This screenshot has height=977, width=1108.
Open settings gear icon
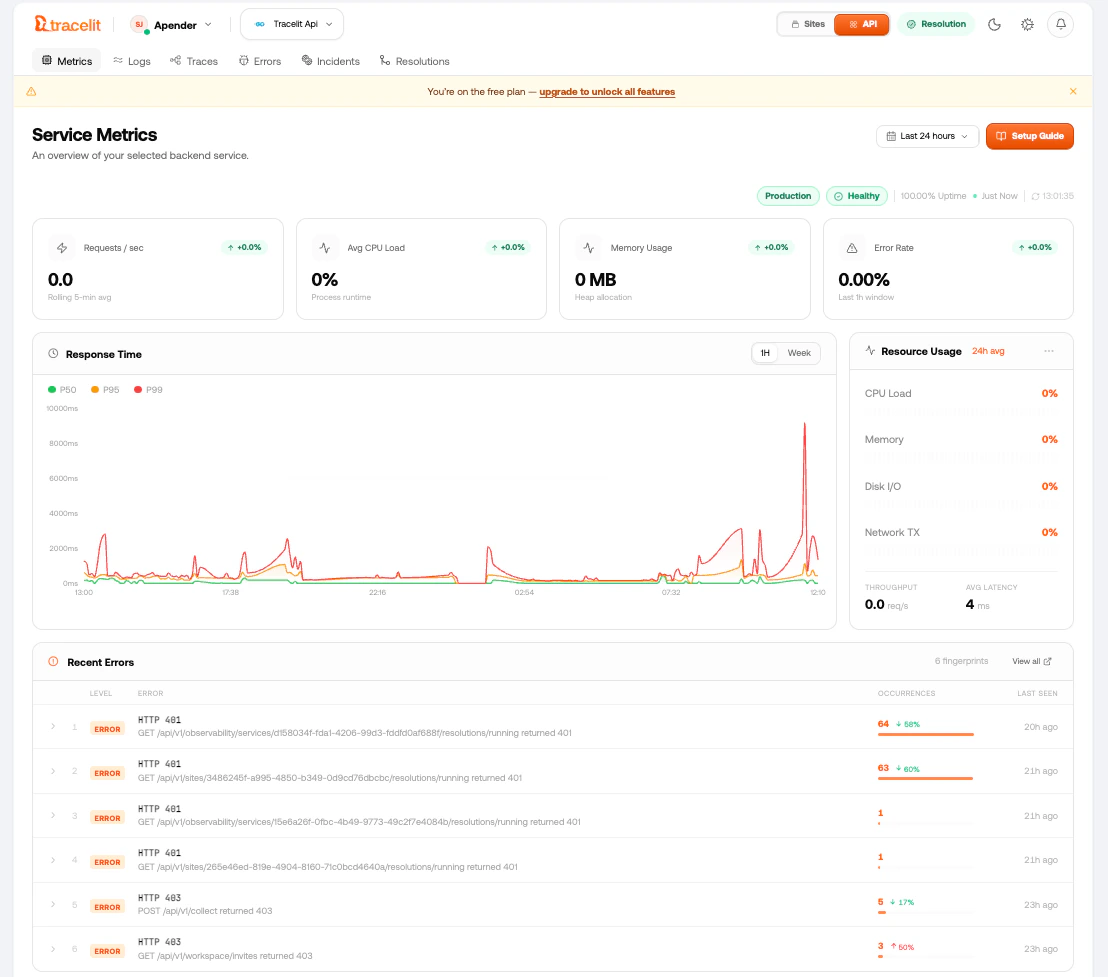[x=1027, y=25]
